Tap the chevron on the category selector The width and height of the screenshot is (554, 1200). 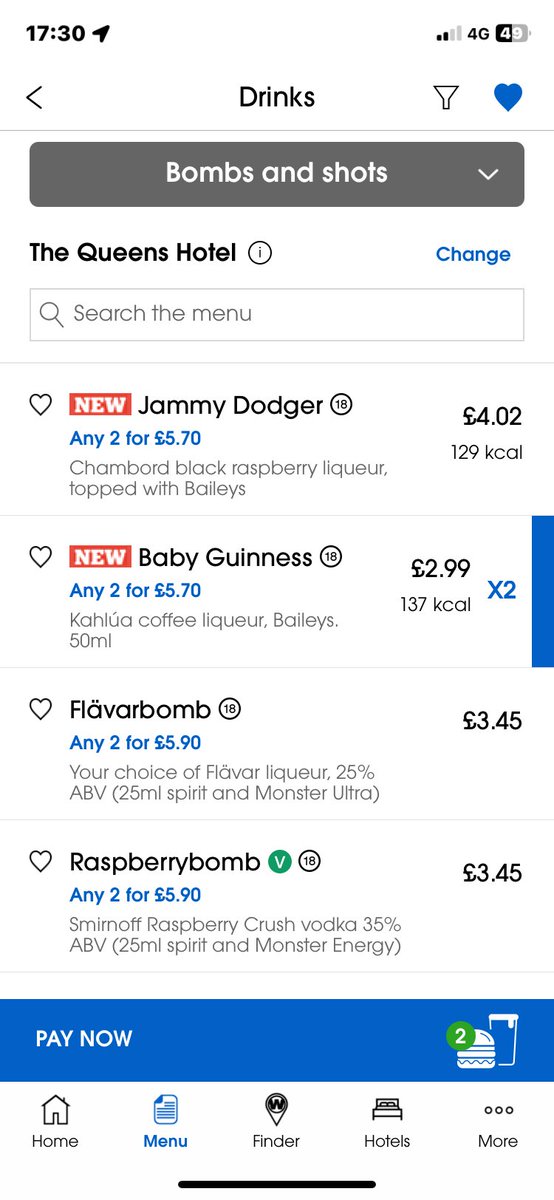pyautogui.click(x=488, y=174)
